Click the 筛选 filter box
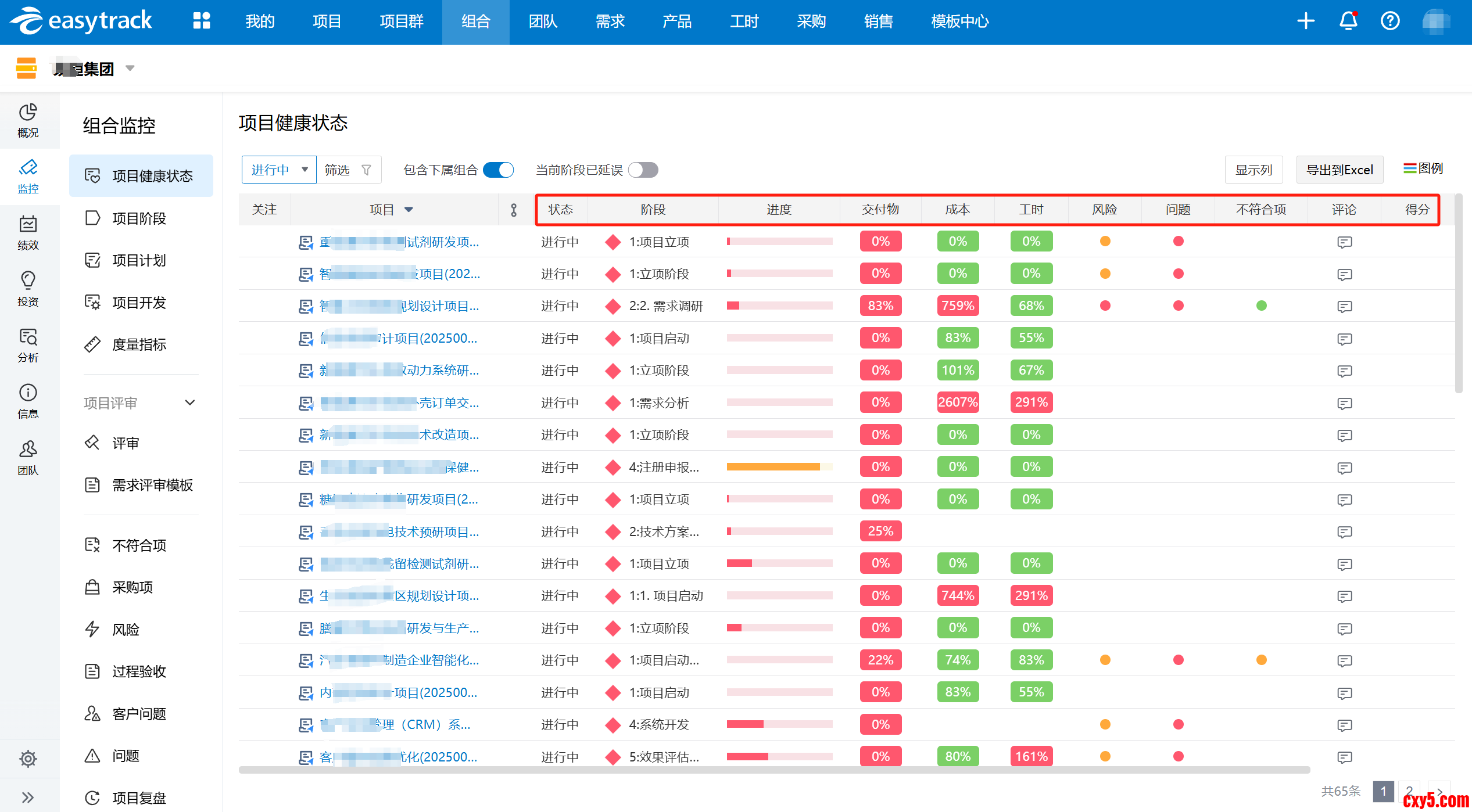Viewport: 1472px width, 812px height. pos(348,170)
